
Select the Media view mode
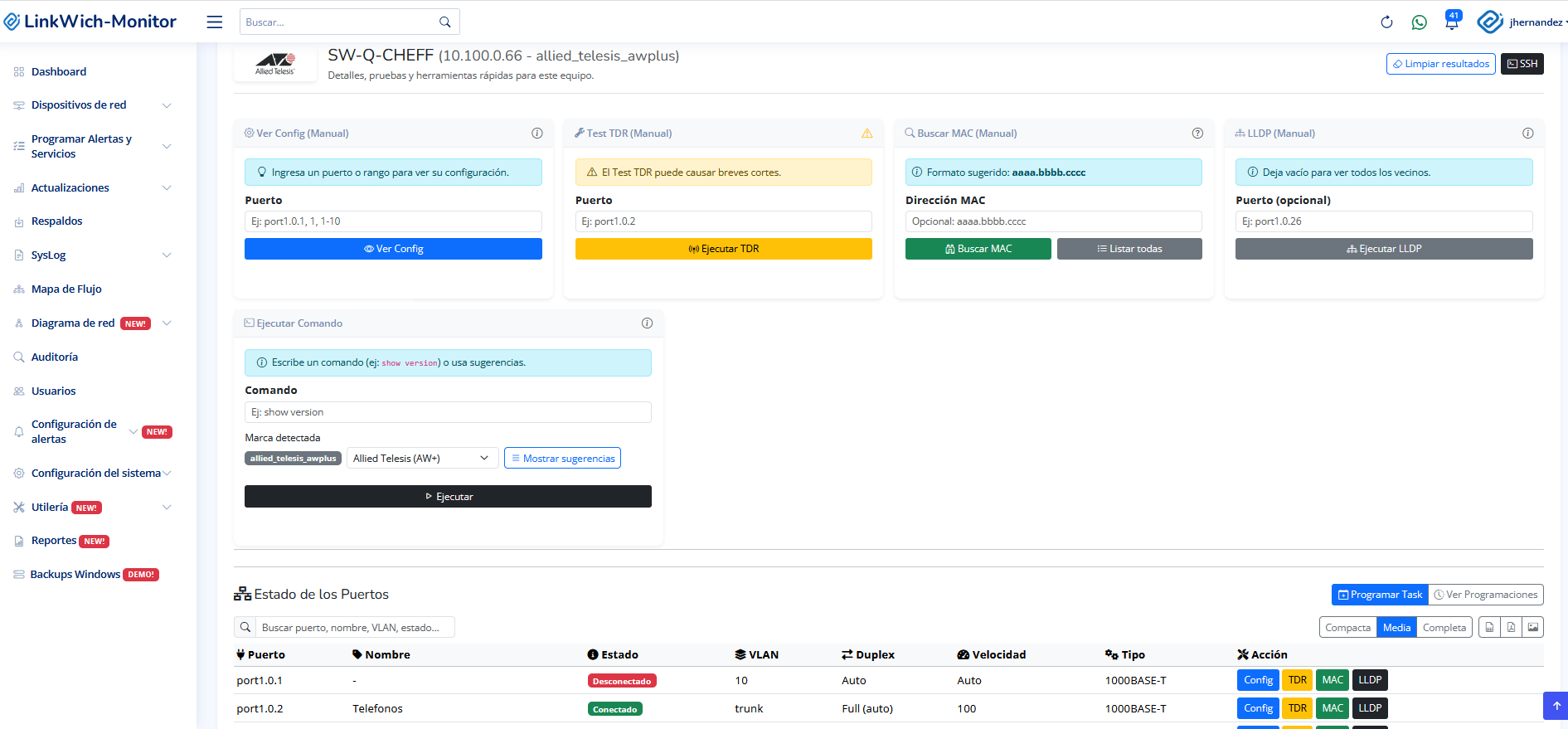point(1396,628)
